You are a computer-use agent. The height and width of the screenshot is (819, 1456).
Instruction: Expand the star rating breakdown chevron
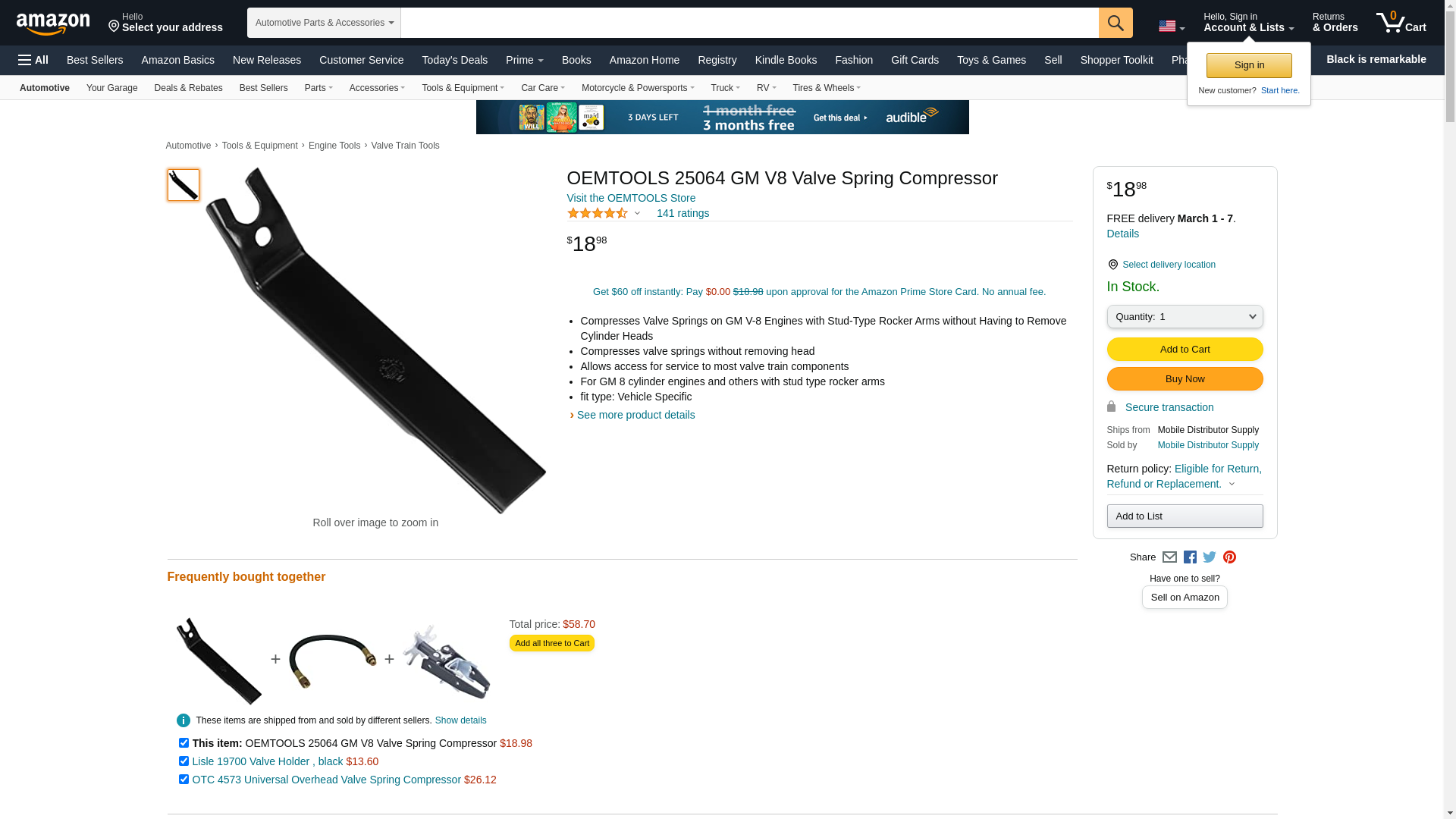pyautogui.click(x=637, y=214)
